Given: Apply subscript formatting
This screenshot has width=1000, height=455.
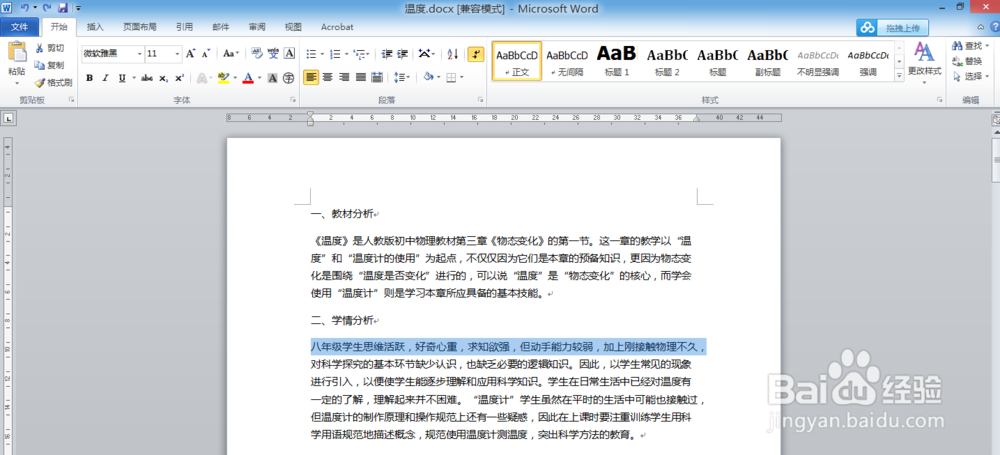Looking at the screenshot, I should [163, 78].
